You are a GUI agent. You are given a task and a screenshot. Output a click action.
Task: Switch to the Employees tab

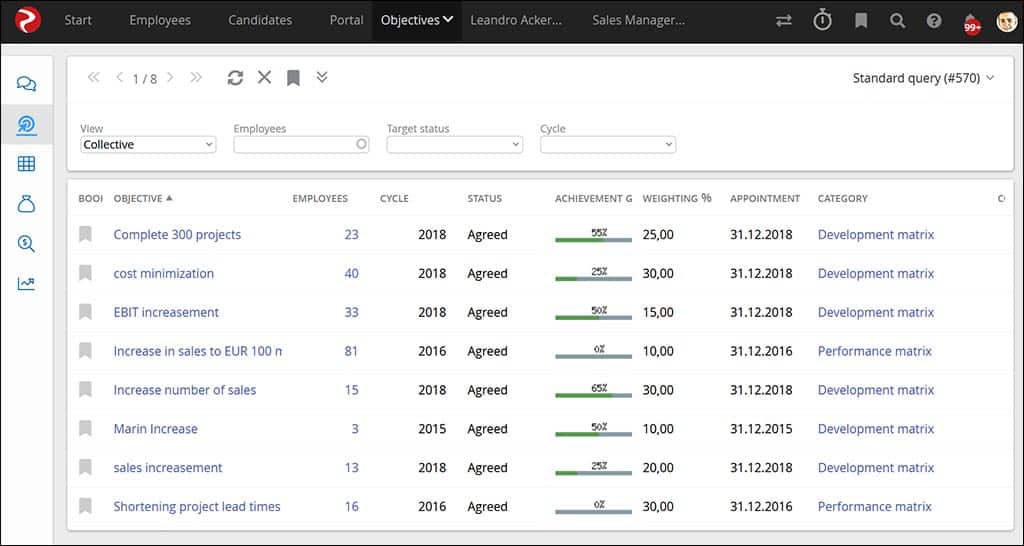click(x=160, y=20)
